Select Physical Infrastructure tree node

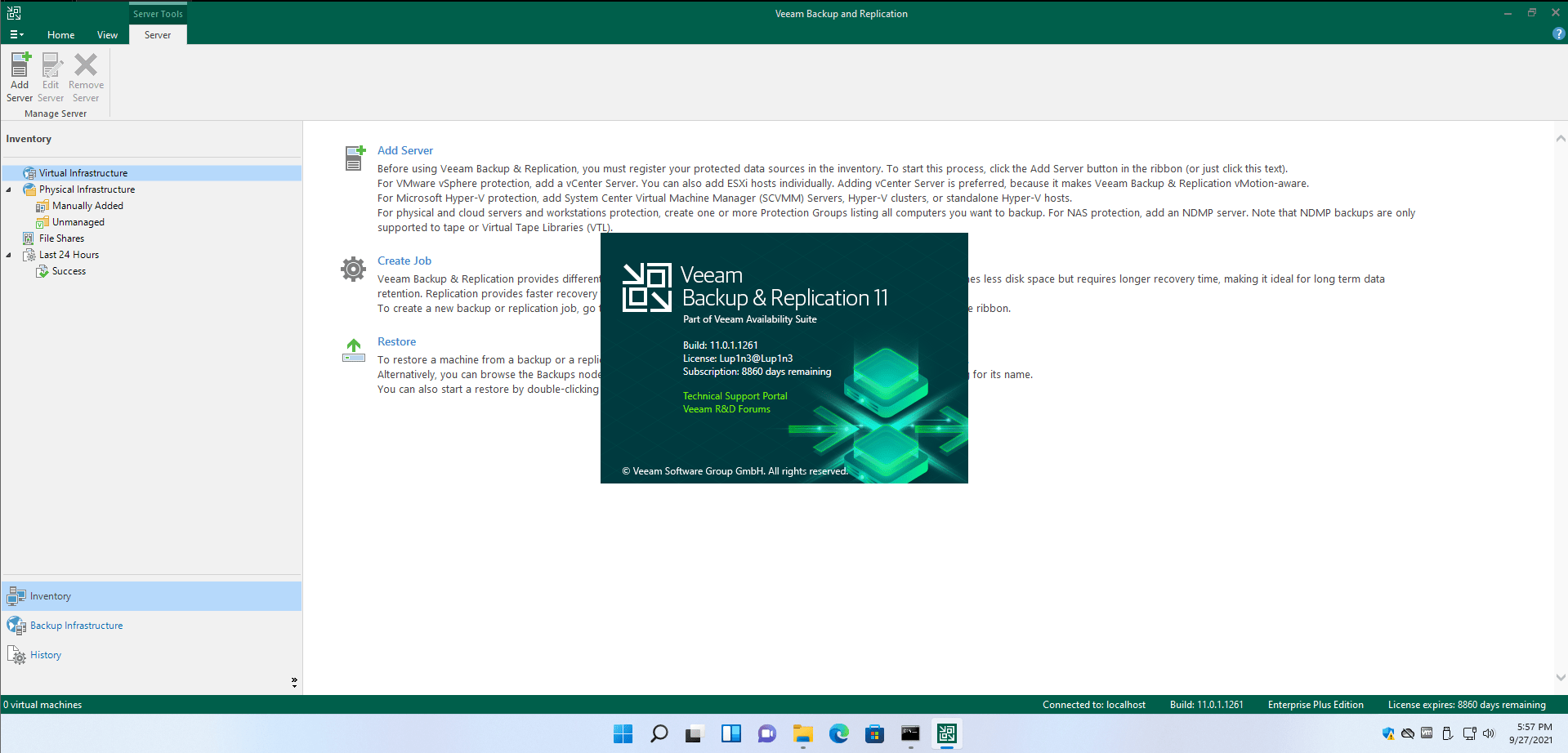tap(87, 189)
